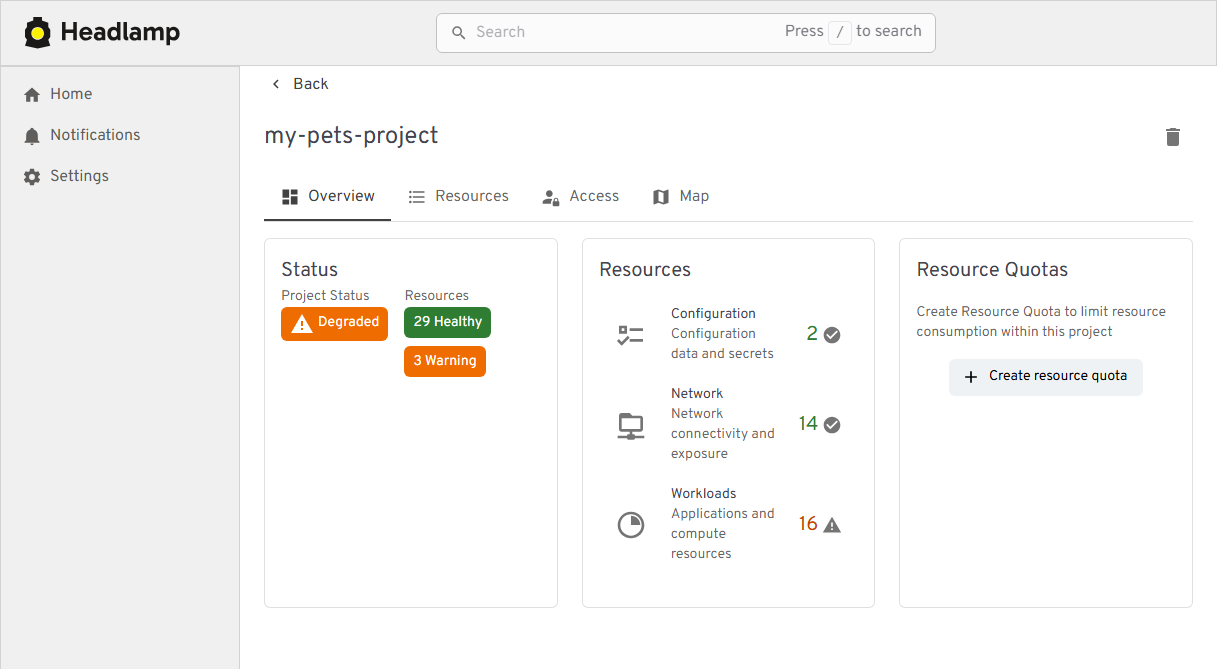
Task: Click the Degraded status warning badge
Action: click(x=334, y=323)
